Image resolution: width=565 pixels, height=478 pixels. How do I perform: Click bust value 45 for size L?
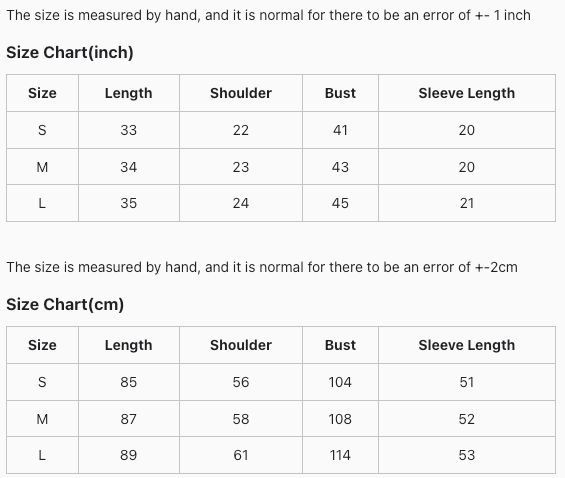[340, 203]
